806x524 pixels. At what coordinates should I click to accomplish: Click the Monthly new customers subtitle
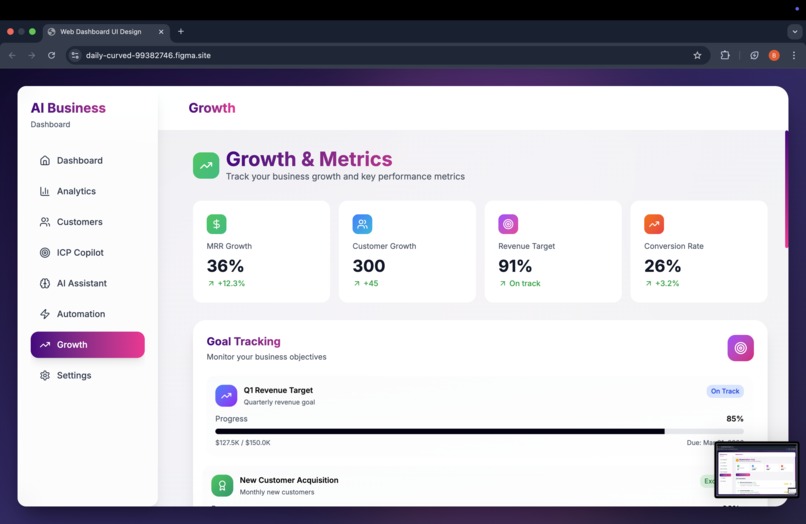pyautogui.click(x=277, y=492)
